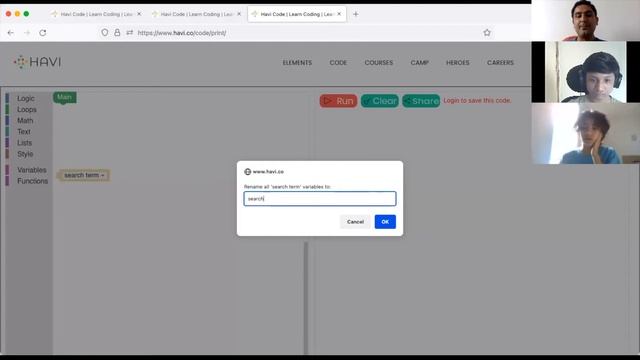Open the Logic block category

point(26,98)
